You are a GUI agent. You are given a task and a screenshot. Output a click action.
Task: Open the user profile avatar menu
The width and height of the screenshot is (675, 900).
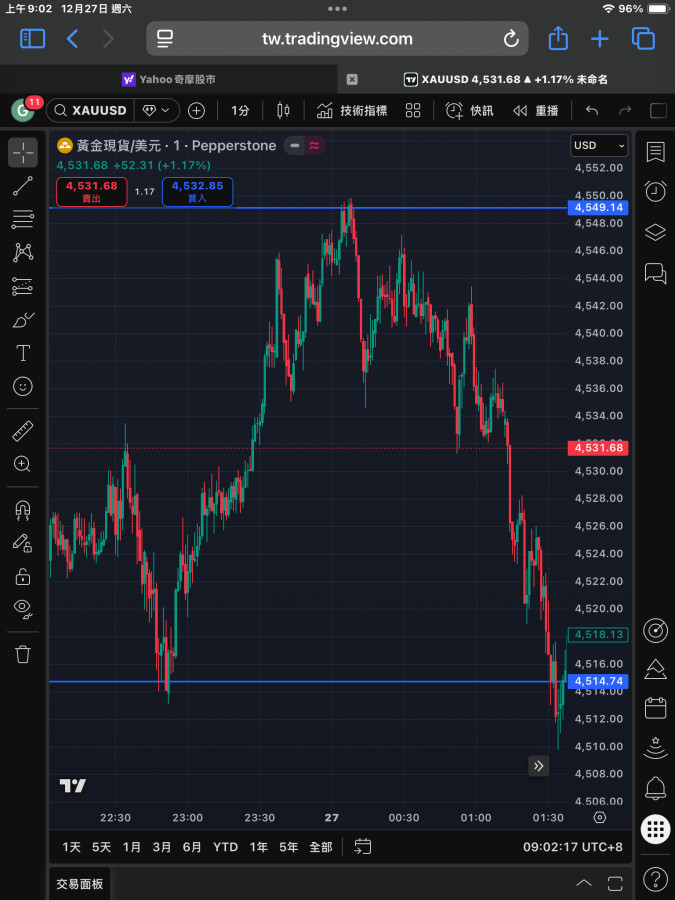[23, 110]
